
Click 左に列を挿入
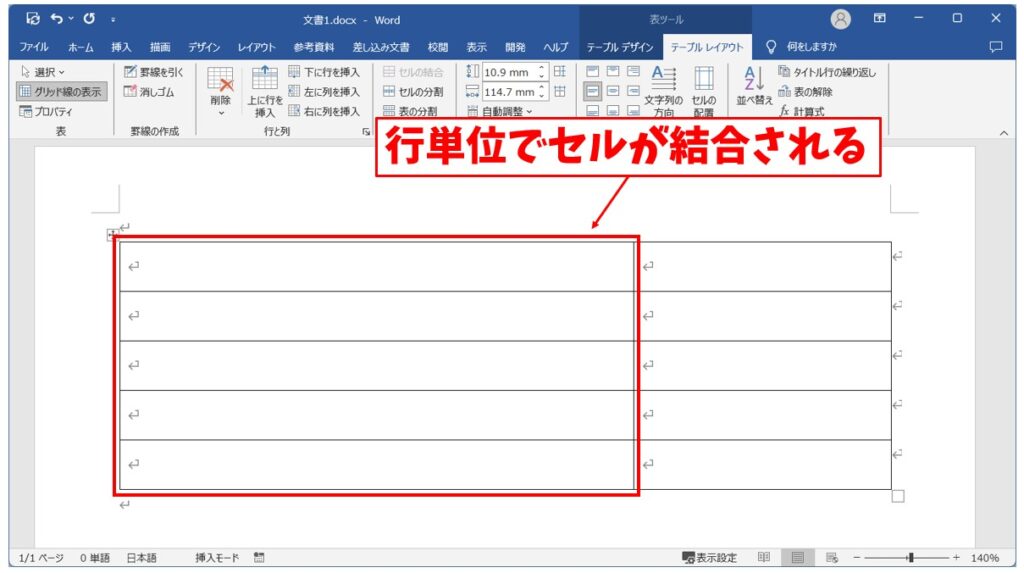coord(325,92)
